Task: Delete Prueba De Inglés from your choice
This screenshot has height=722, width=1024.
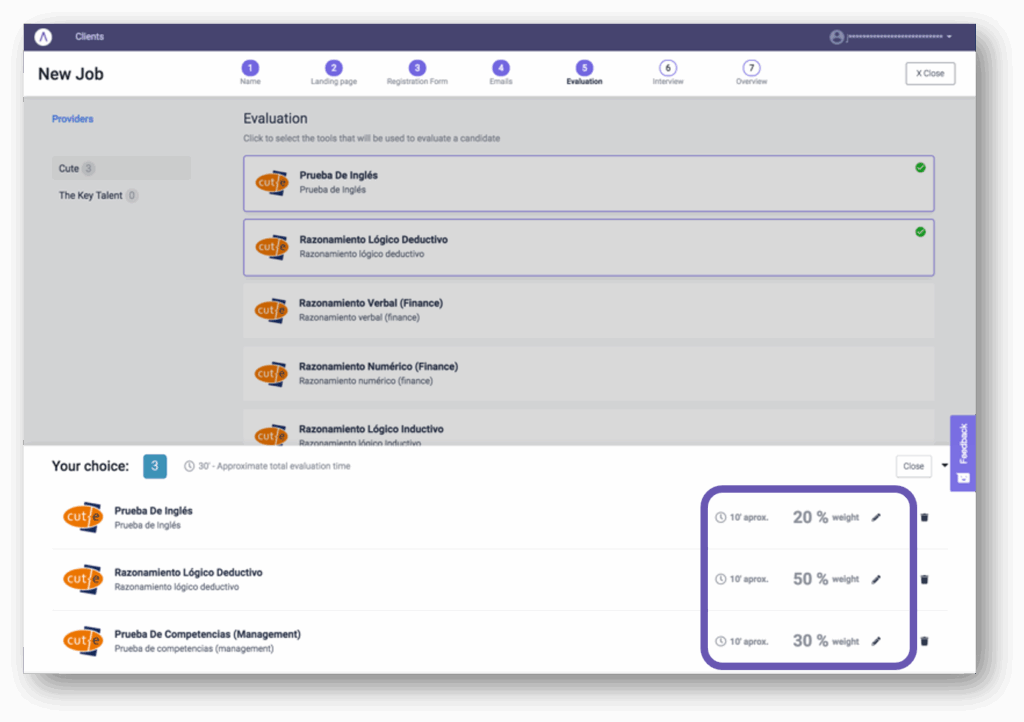Action: pyautogui.click(x=925, y=517)
